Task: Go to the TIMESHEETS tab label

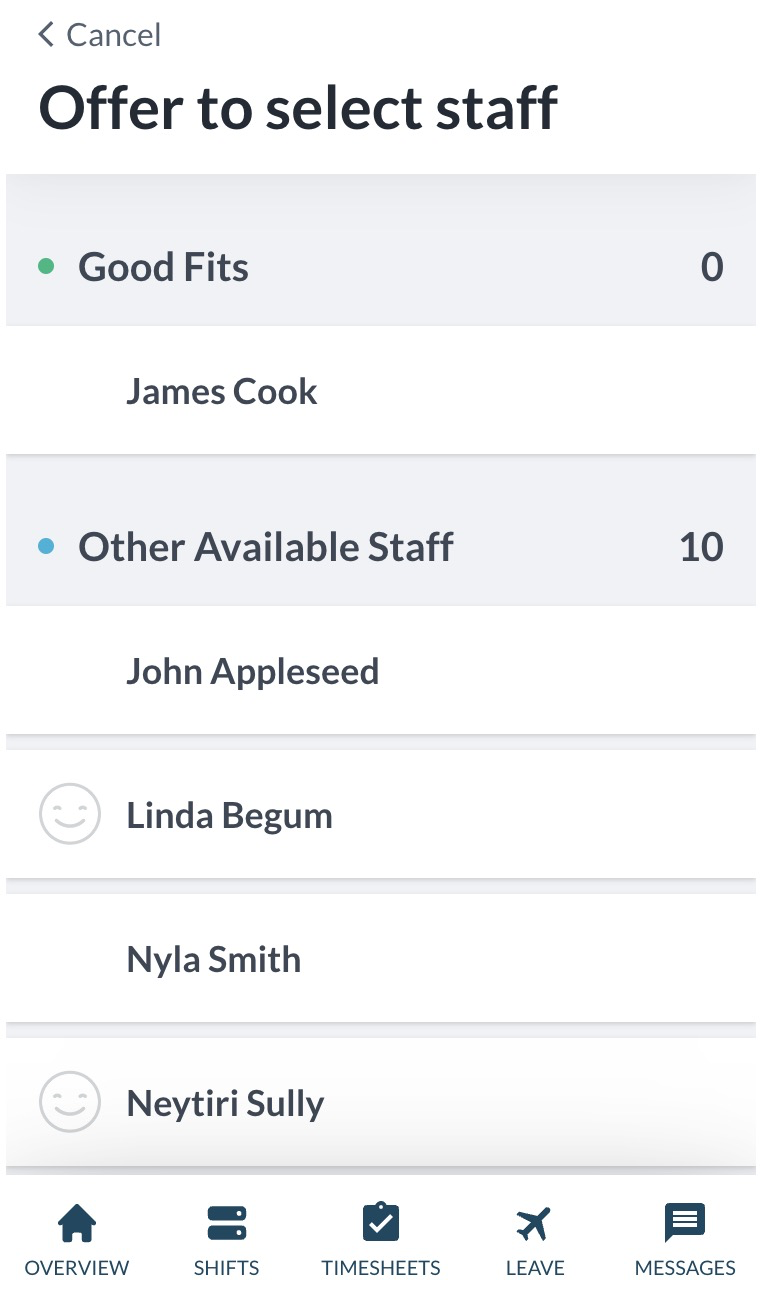Action: tap(380, 1268)
